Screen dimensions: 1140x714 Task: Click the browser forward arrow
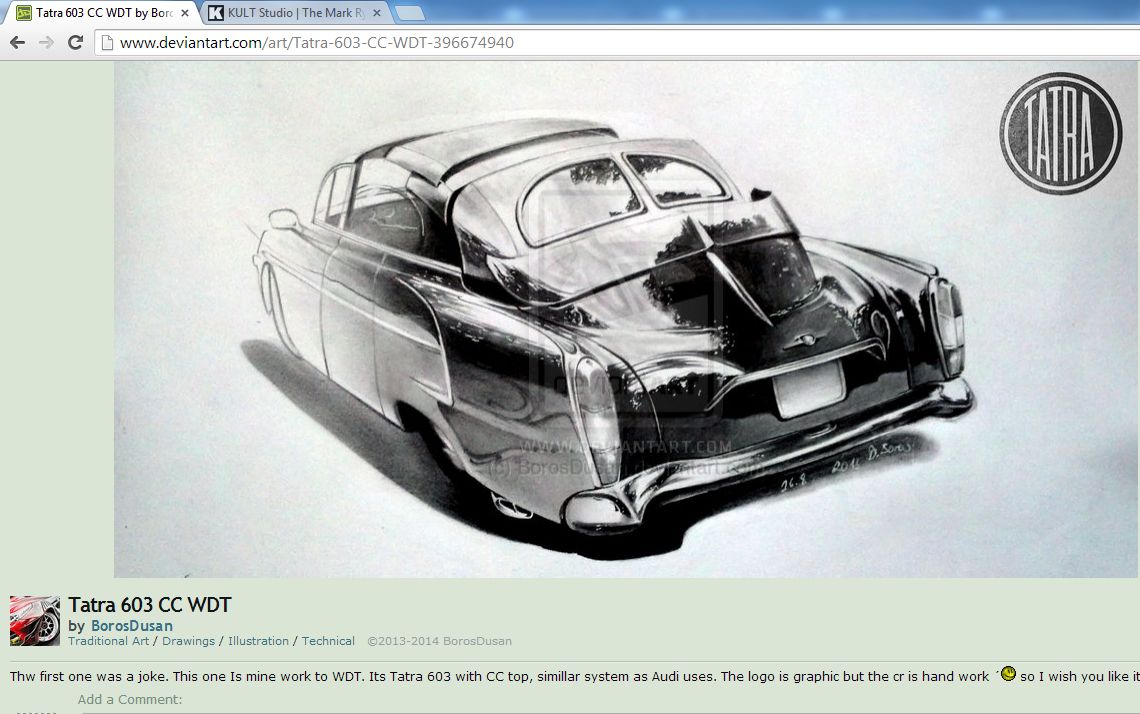46,43
